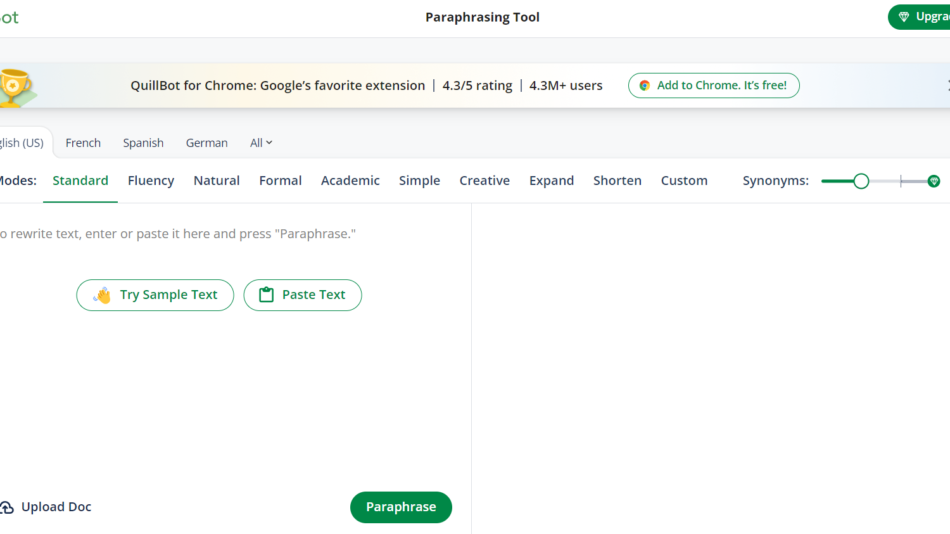
Task: Click the clipboard icon on Paste Text
Action: [x=266, y=295]
